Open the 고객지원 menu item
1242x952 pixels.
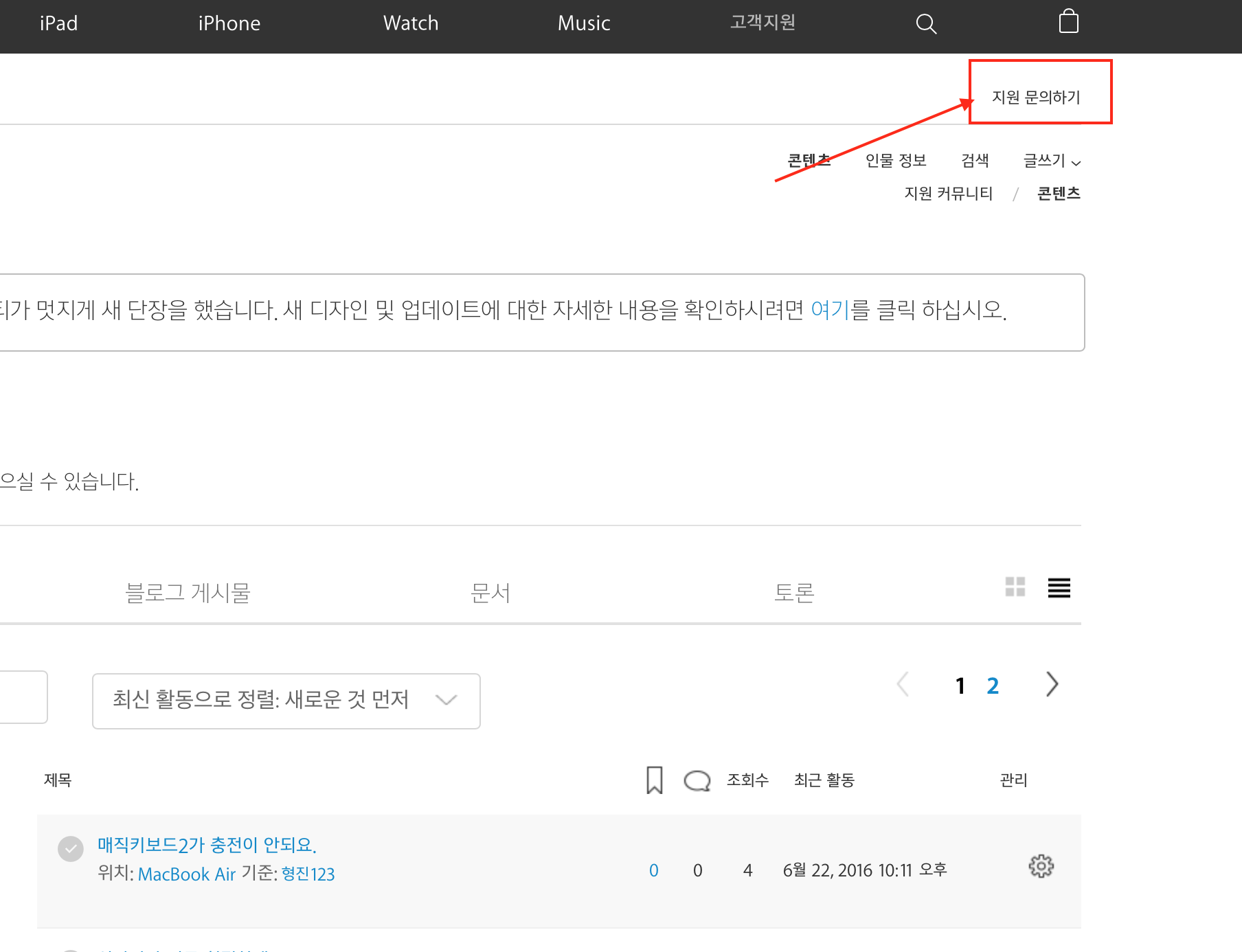coord(763,23)
